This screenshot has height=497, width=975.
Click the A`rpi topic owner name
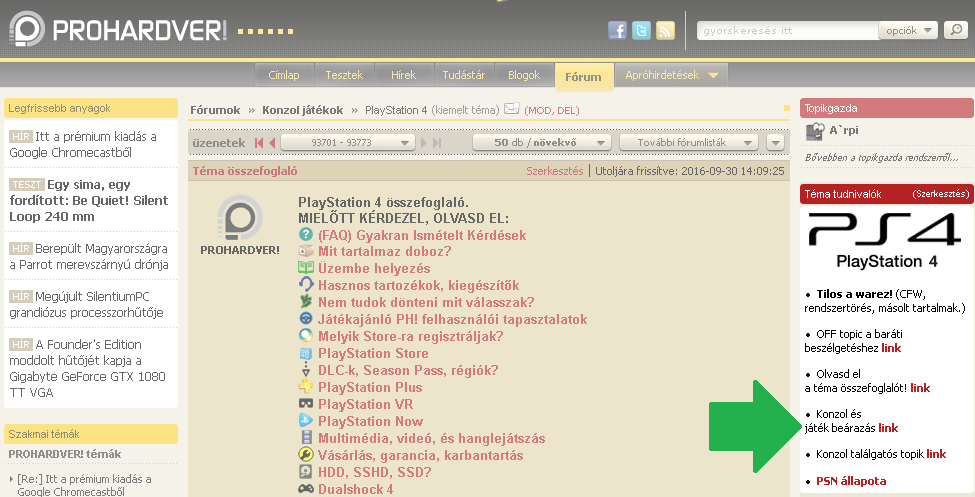pyautogui.click(x=844, y=131)
